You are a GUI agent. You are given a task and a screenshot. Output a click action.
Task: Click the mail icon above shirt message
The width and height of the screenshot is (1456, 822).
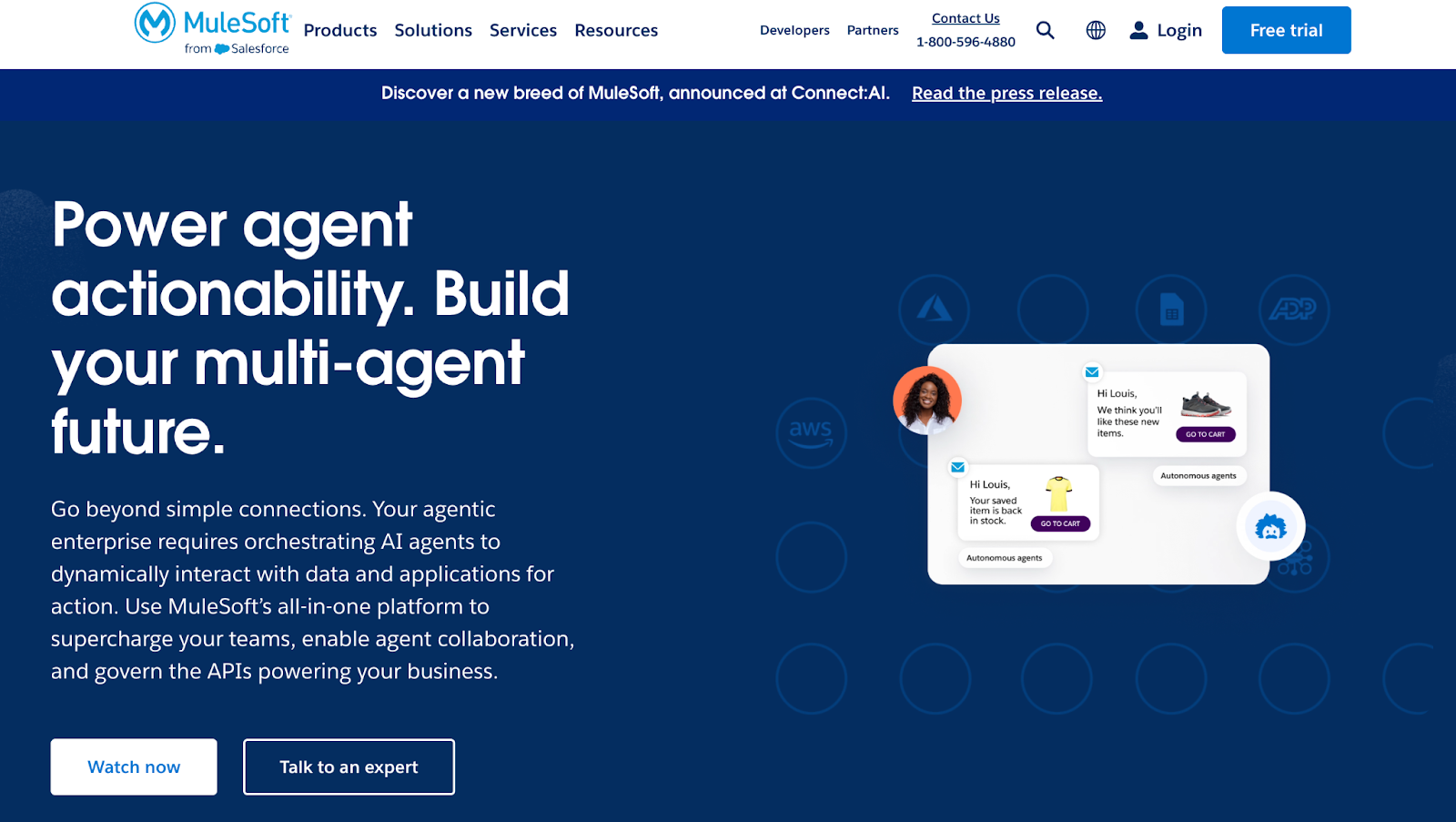(957, 467)
